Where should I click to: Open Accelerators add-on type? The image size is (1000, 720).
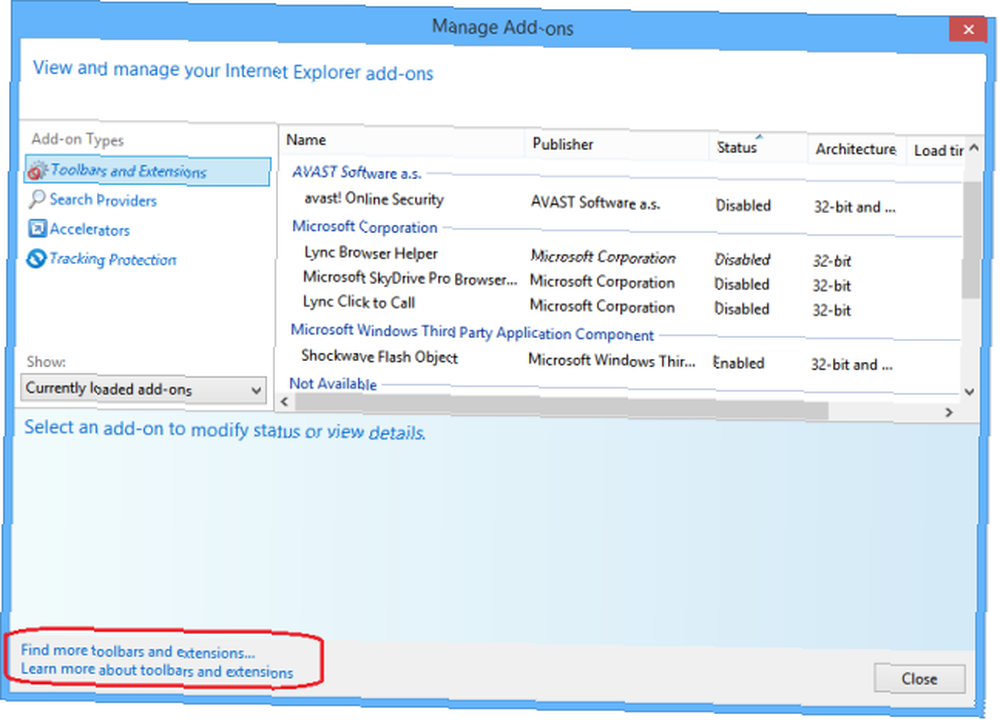click(x=90, y=230)
